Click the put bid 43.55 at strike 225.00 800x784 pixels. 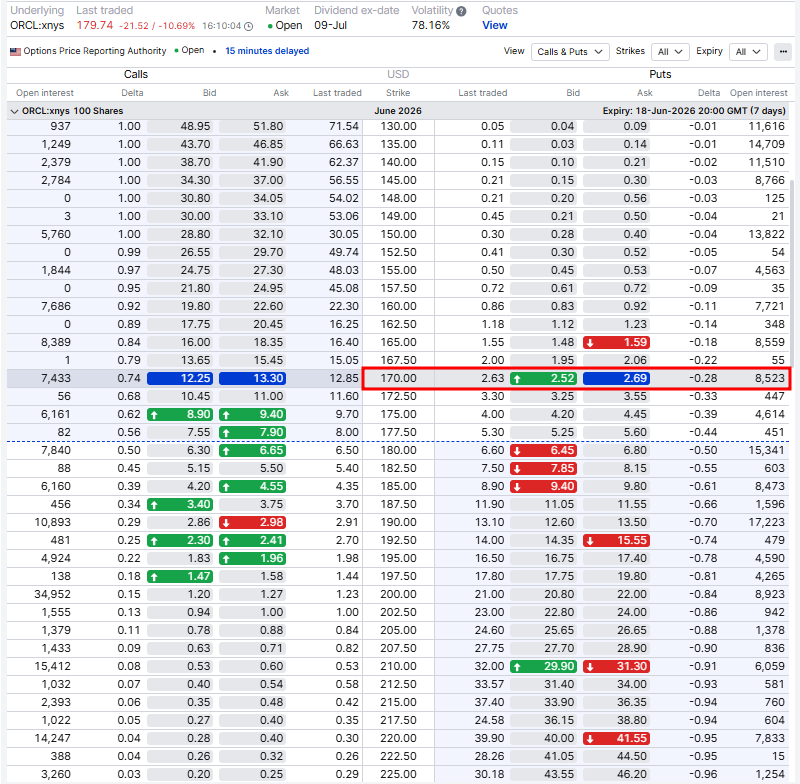click(x=543, y=774)
